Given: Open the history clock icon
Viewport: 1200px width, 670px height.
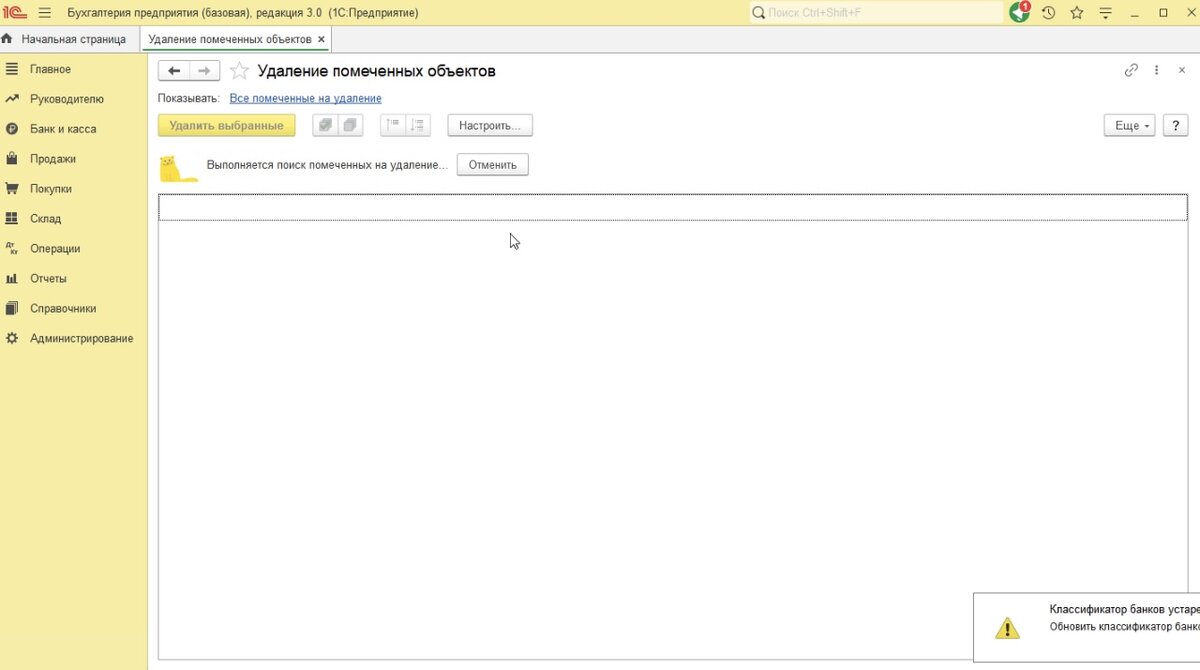Looking at the screenshot, I should (x=1048, y=13).
